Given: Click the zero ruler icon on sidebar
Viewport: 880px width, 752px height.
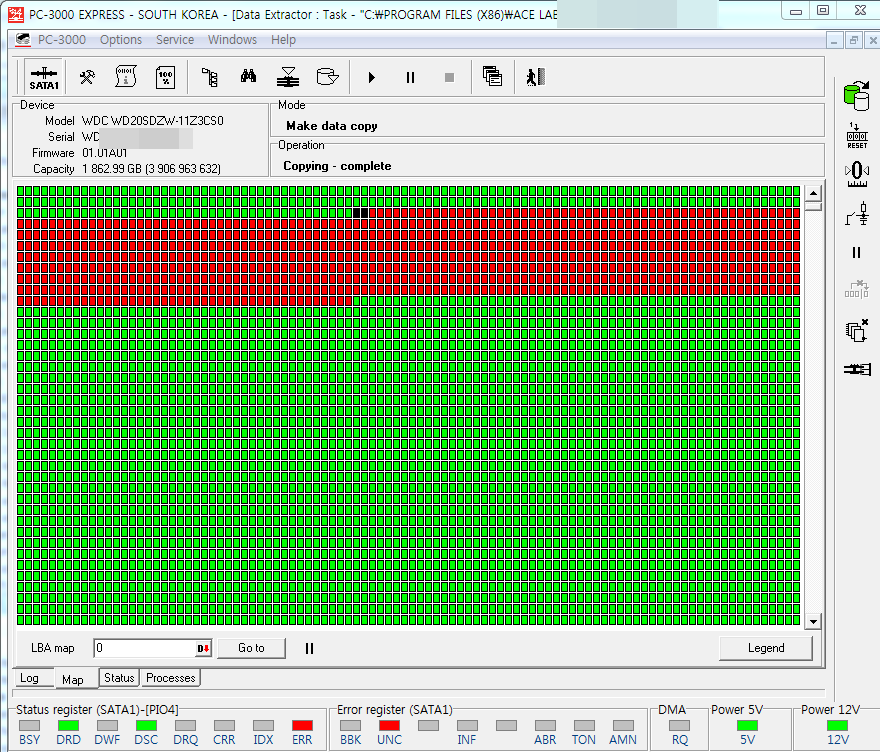Looking at the screenshot, I should [x=857, y=174].
